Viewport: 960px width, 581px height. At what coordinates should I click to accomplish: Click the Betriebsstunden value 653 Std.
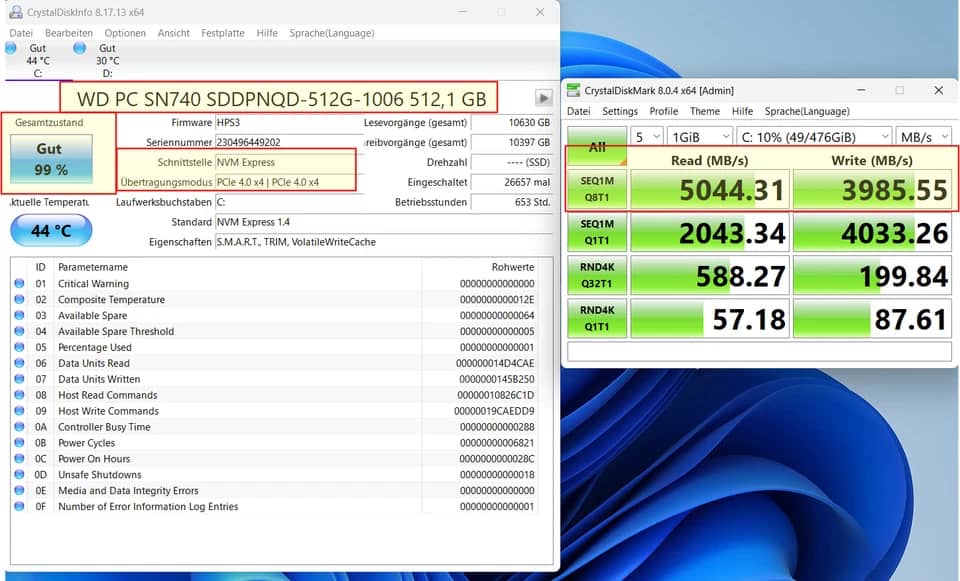(512, 201)
